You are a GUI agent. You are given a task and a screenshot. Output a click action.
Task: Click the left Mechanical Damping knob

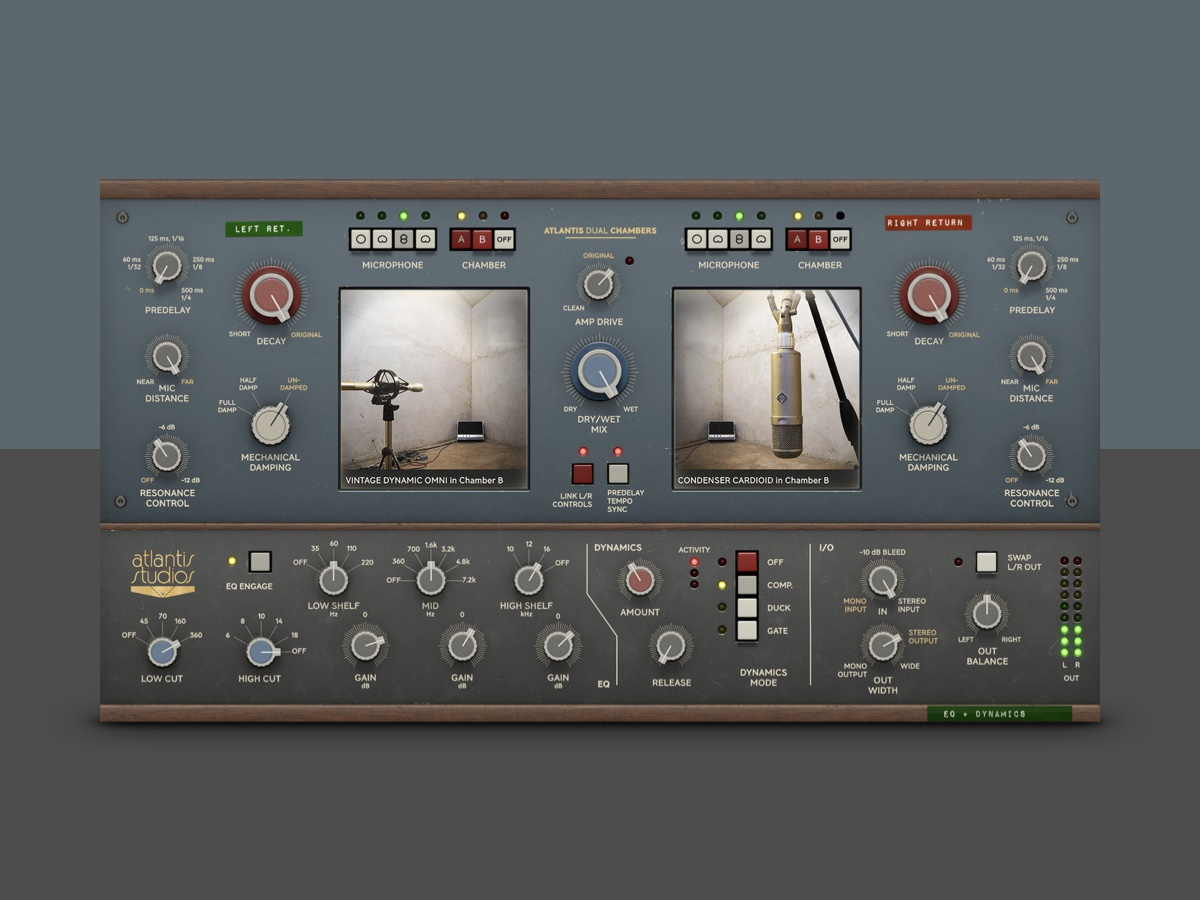tap(270, 424)
